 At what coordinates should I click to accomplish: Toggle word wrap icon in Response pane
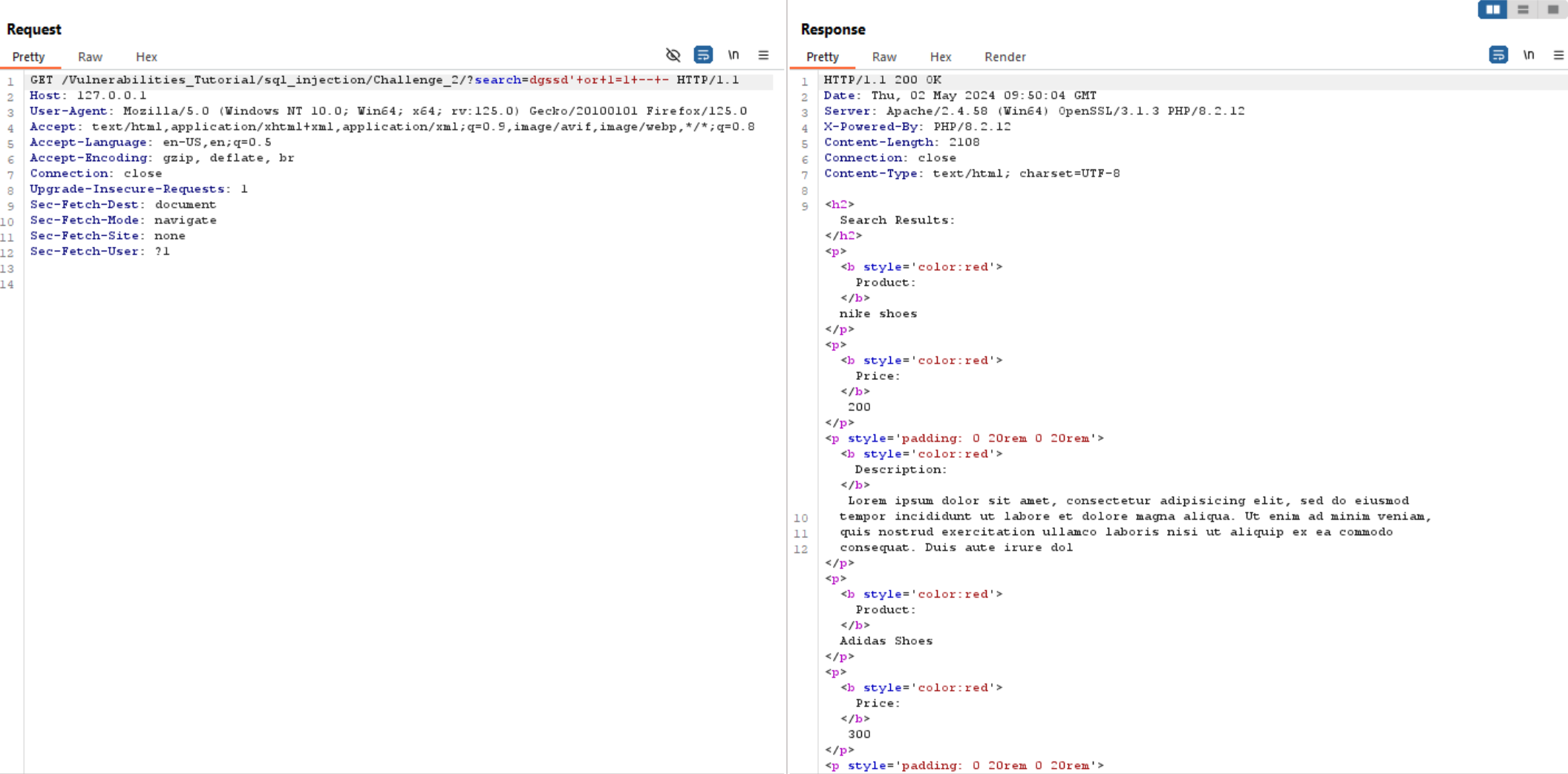pos(1498,55)
